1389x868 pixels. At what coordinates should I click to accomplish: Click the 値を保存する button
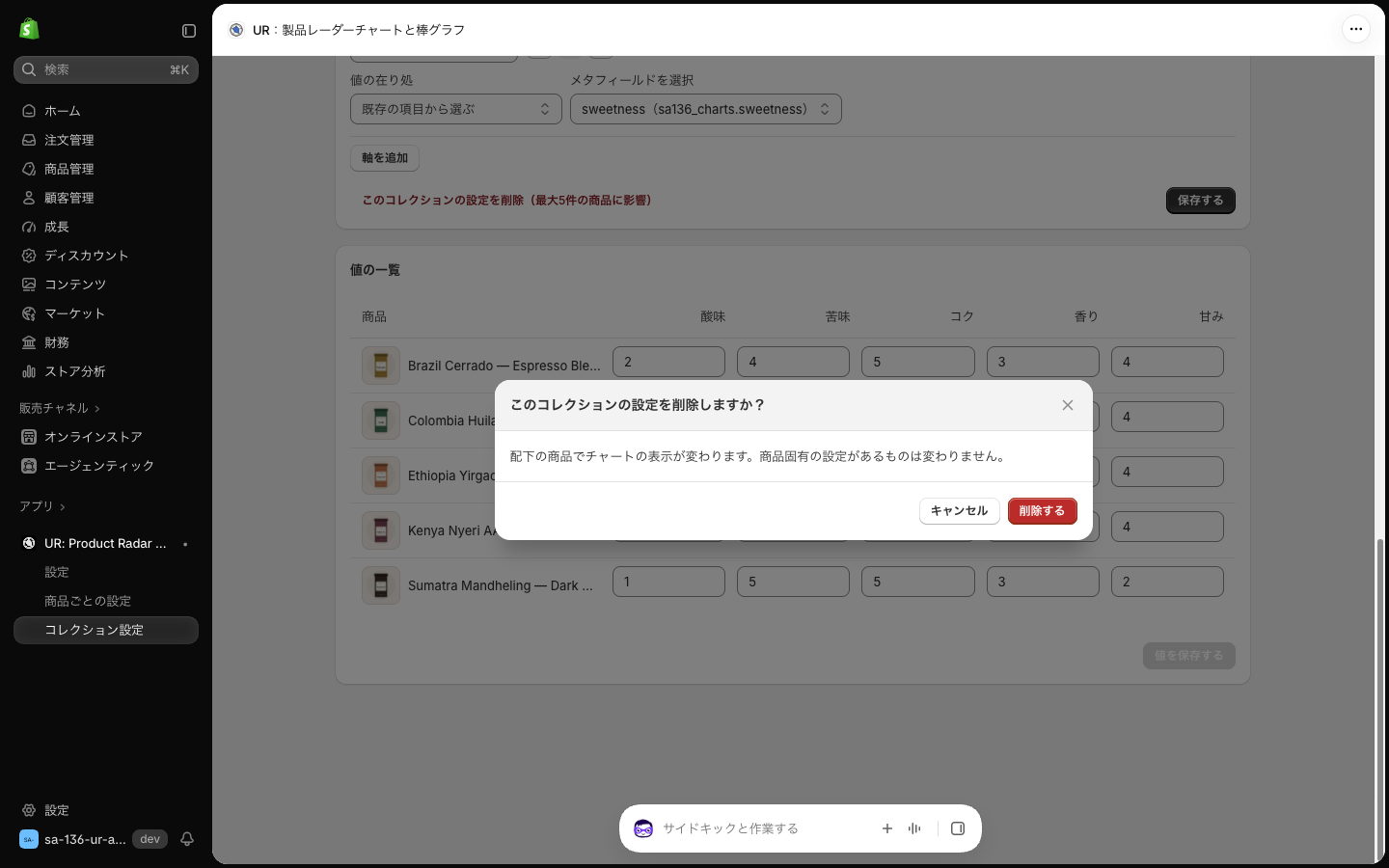click(x=1189, y=656)
